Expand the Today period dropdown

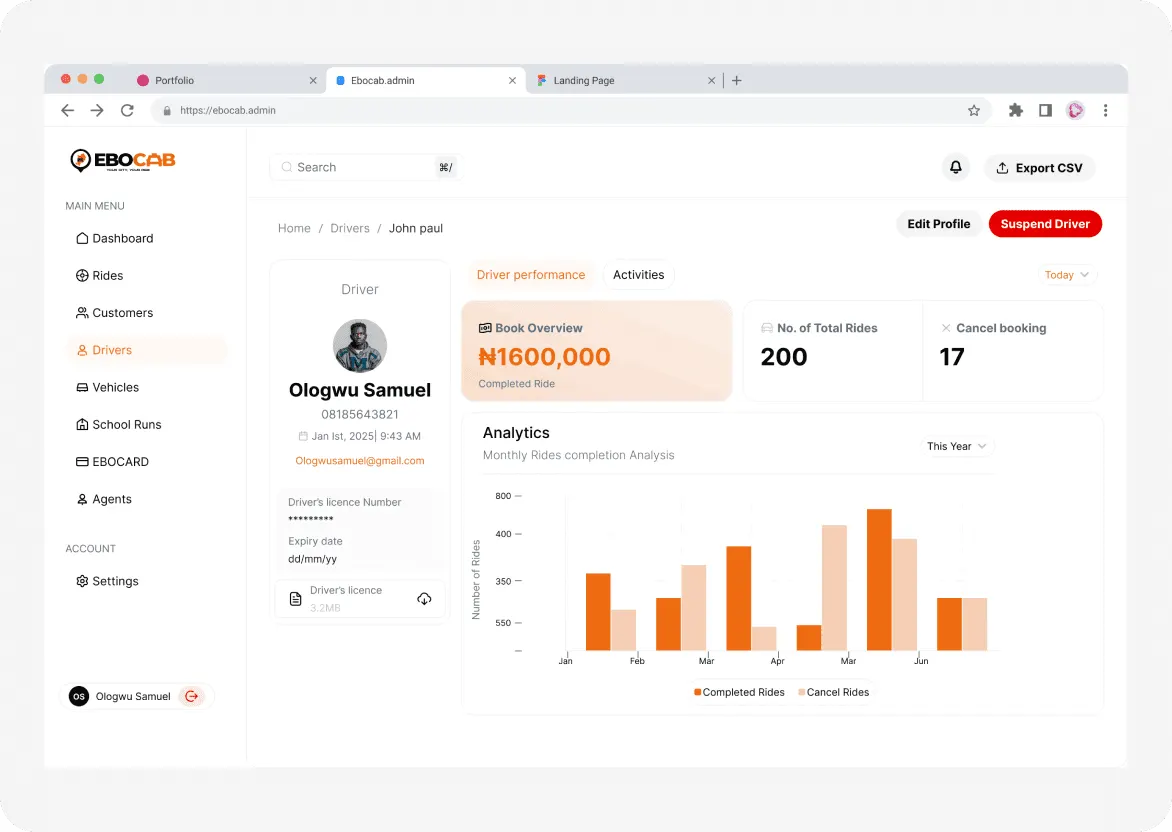point(1067,275)
